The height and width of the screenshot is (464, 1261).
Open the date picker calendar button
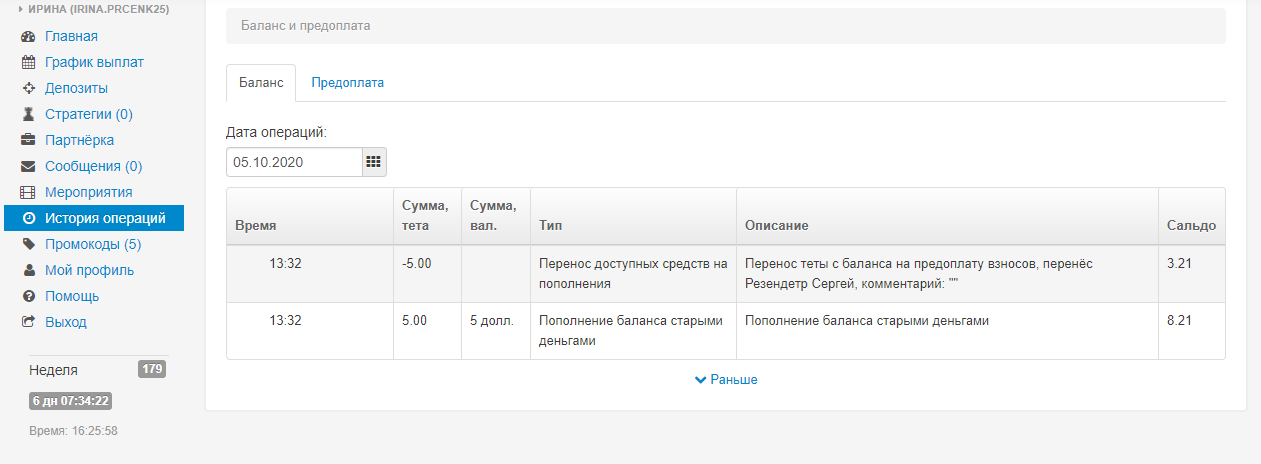pos(374,161)
